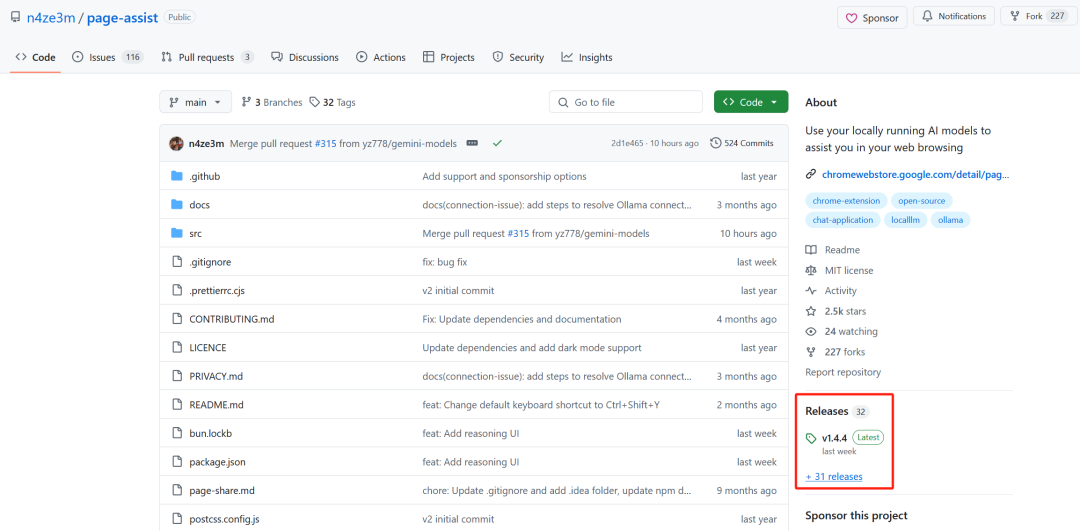Open commit 'feat: Change default keyboard shortcut'
Screen dimensions: 1080x531
[541, 405]
